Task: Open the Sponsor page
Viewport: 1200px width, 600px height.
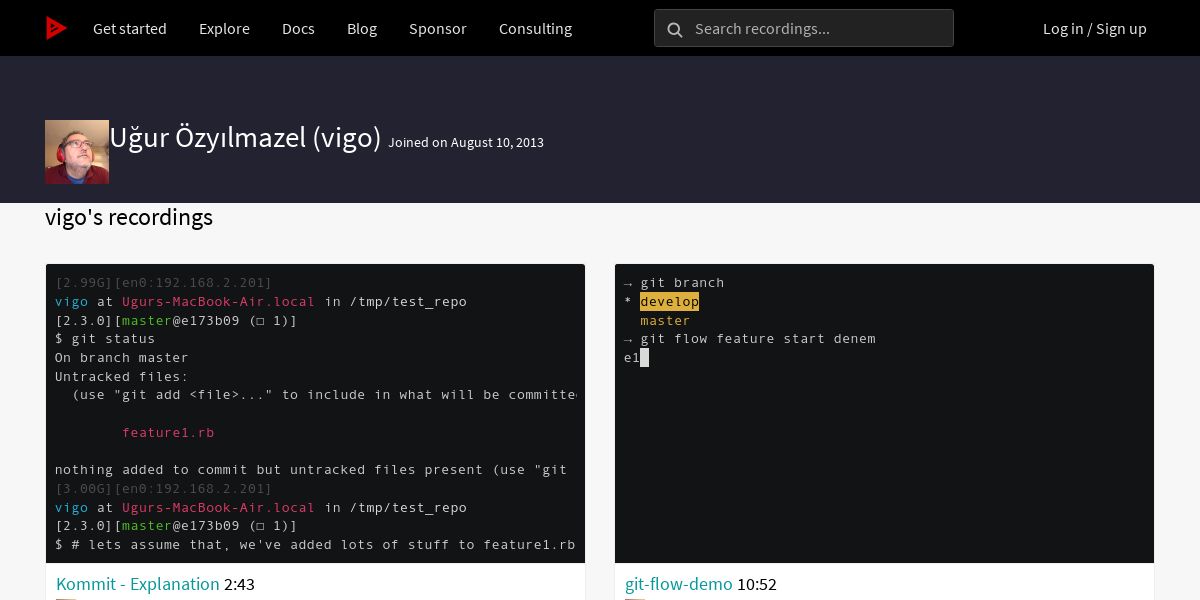Action: pyautogui.click(x=437, y=29)
